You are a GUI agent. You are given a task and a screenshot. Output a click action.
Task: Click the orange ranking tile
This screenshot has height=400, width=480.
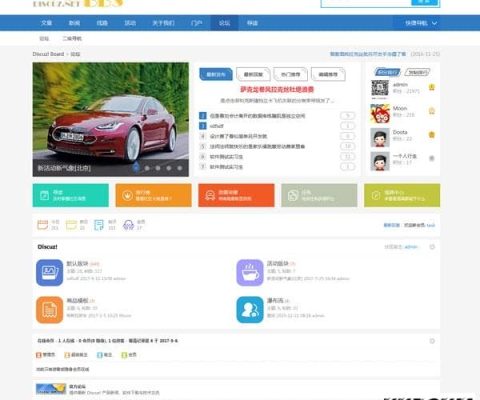pyautogui.click(x=153, y=195)
